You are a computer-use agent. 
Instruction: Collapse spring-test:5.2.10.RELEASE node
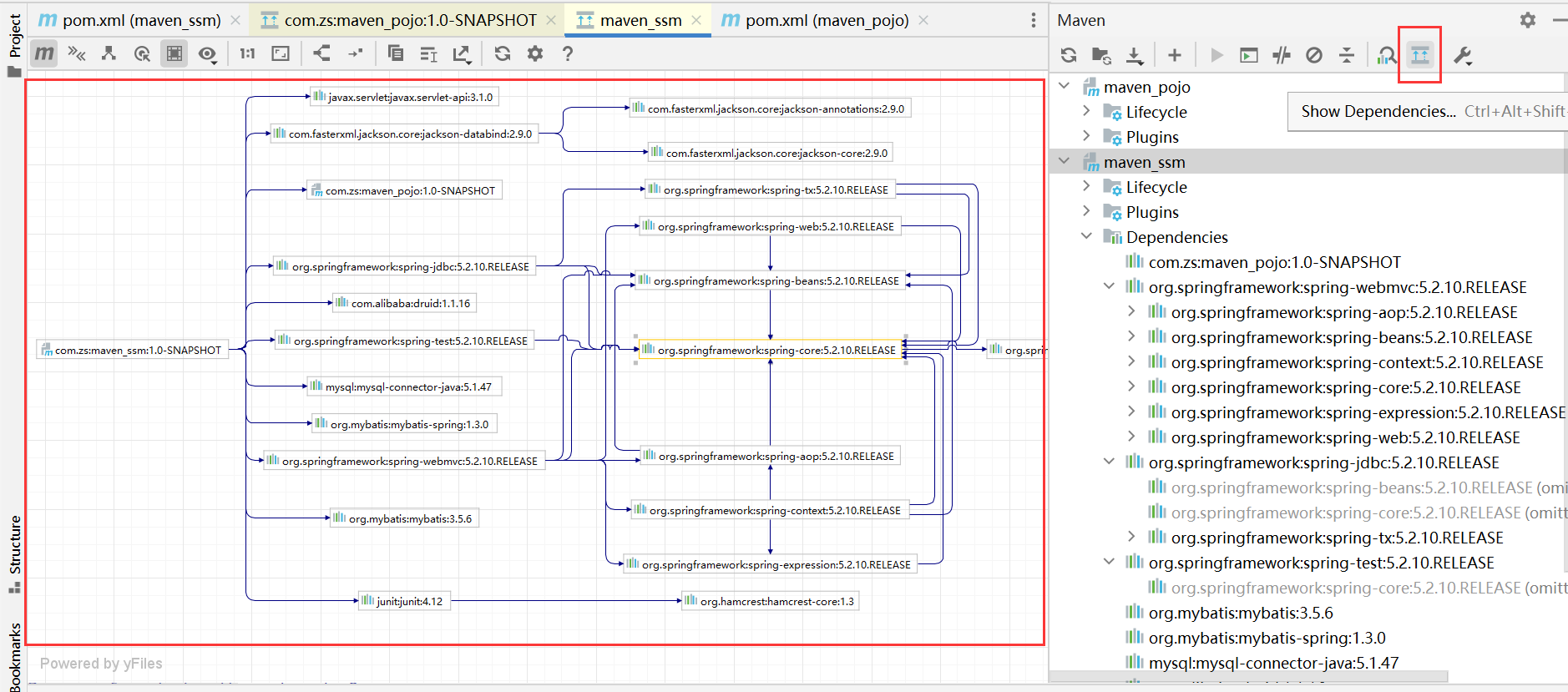tap(1109, 562)
